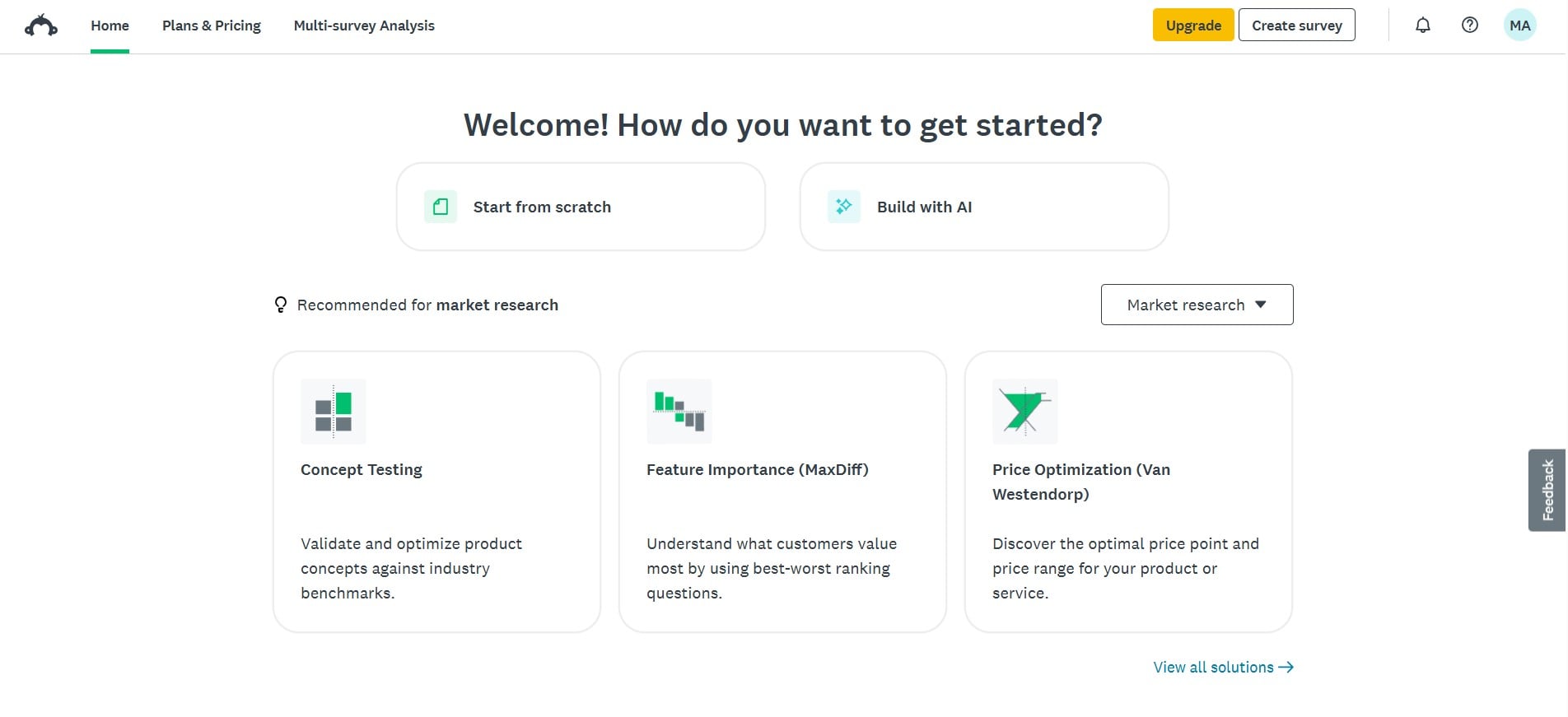This screenshot has height=717, width=1568.
Task: Click the yellow Upgrade button
Action: pyautogui.click(x=1193, y=25)
